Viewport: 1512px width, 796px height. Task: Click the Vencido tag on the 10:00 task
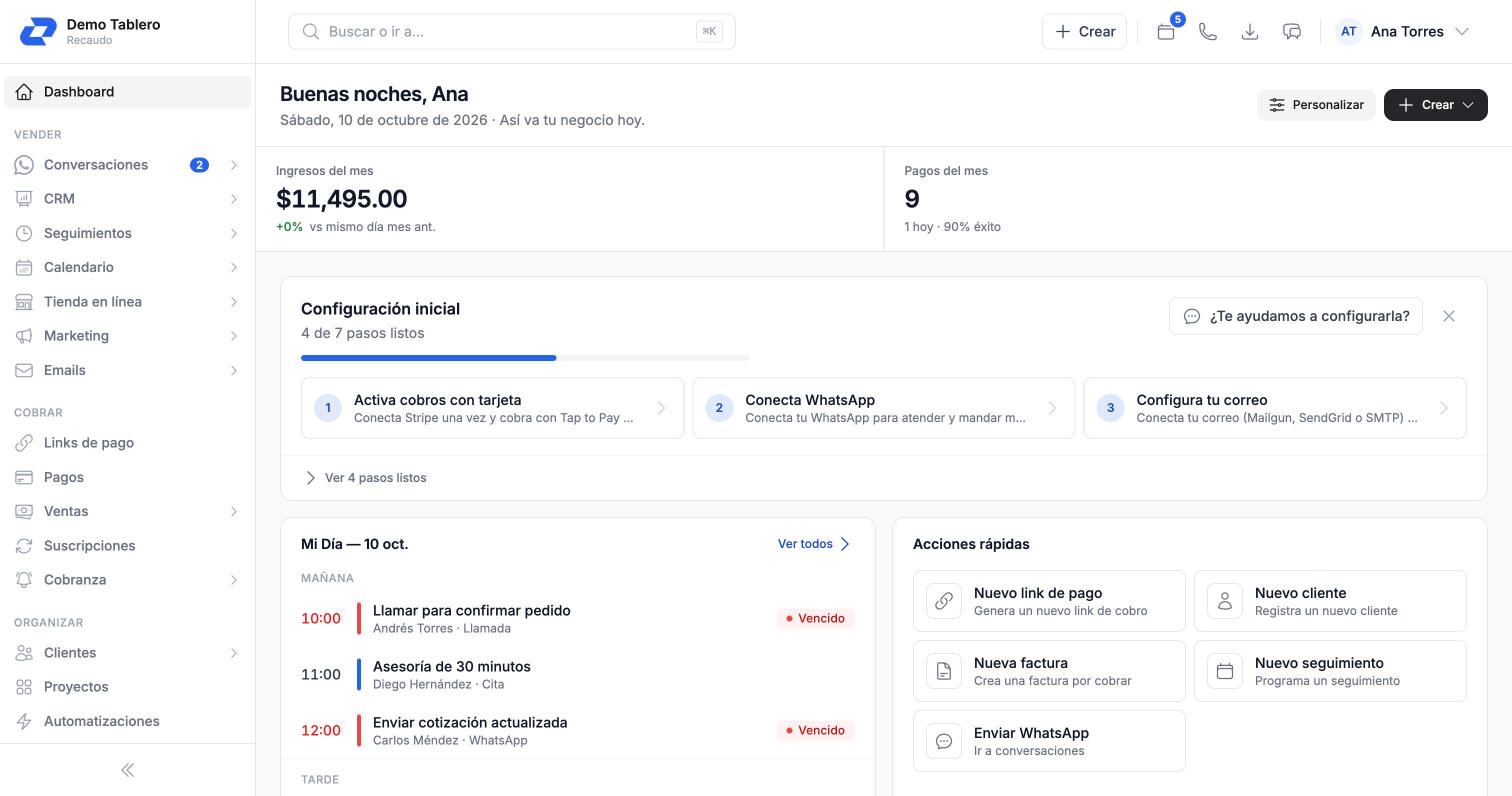pos(815,619)
